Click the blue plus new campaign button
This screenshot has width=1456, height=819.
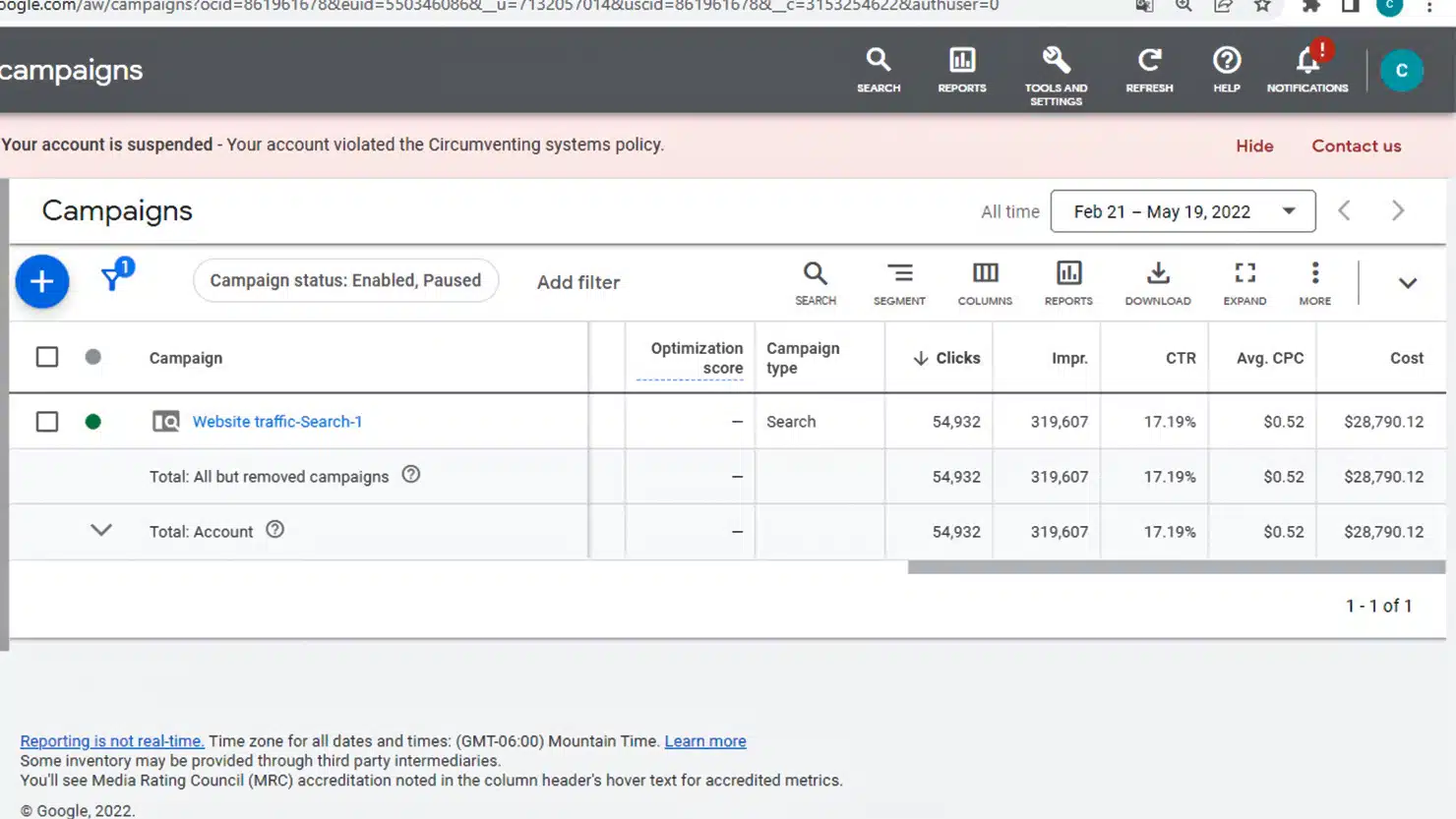click(42, 282)
